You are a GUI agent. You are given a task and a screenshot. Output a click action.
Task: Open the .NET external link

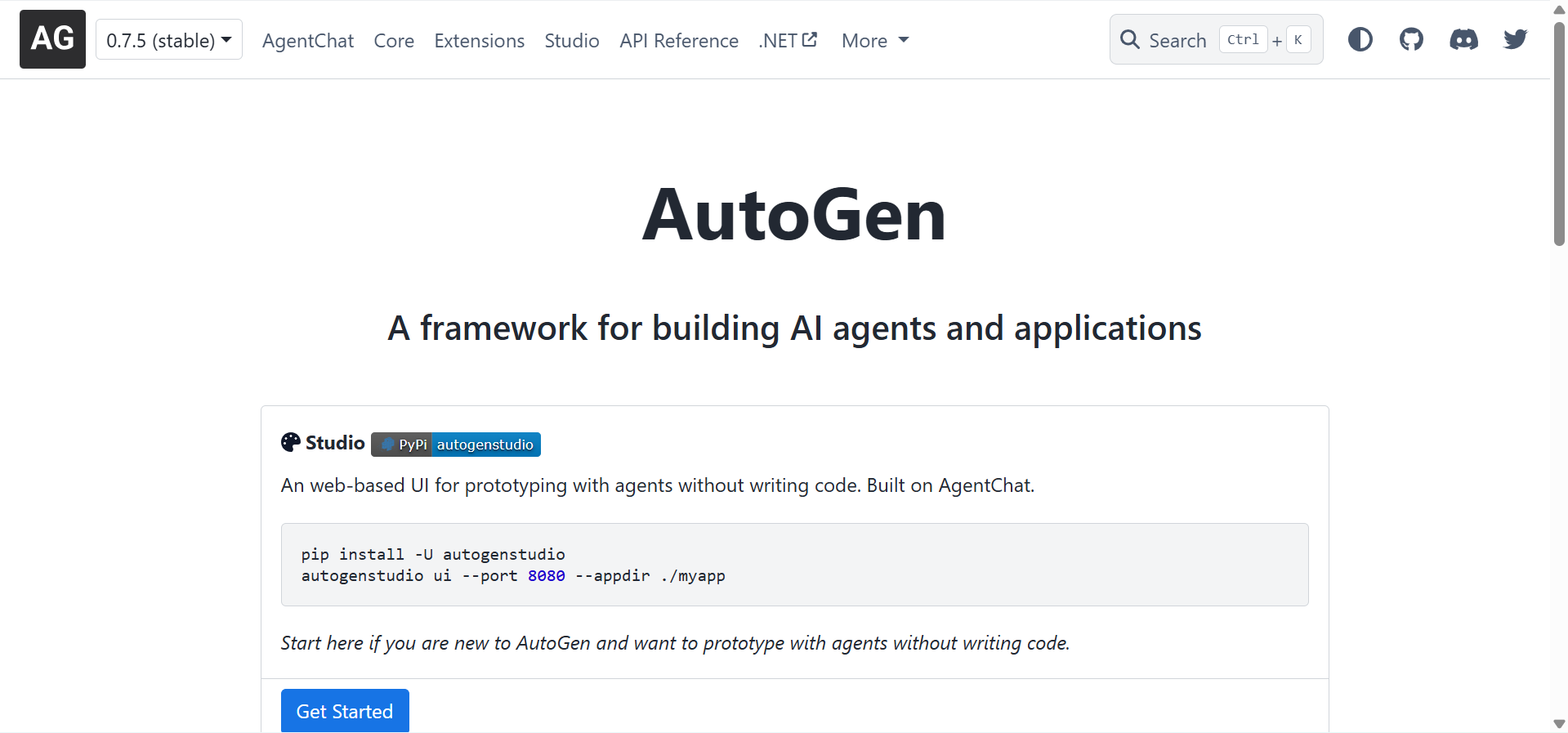[788, 40]
